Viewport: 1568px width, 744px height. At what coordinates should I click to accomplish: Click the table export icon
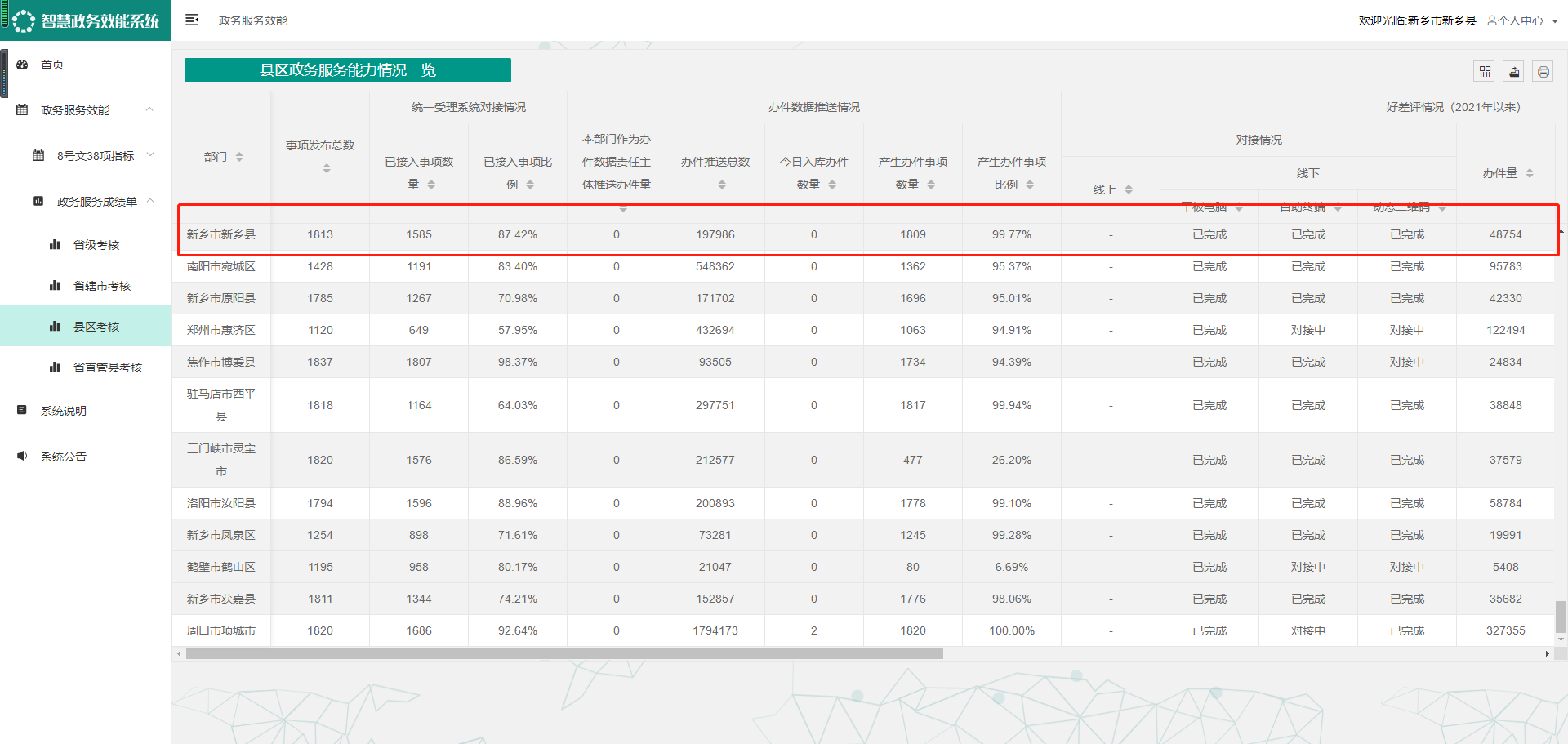tap(1514, 72)
